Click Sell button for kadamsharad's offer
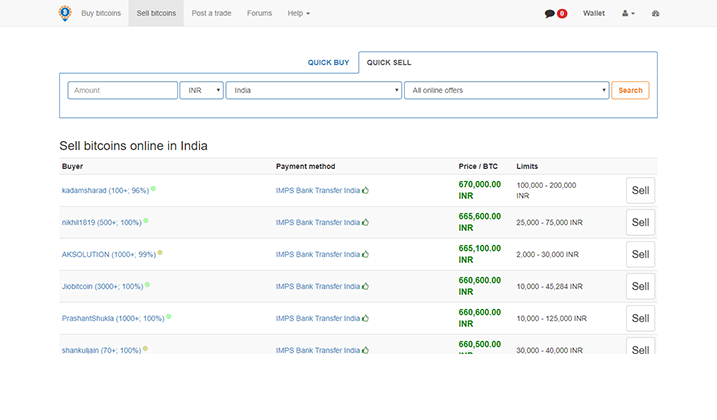Screen dimensions: 717x420 pyautogui.click(x=640, y=190)
